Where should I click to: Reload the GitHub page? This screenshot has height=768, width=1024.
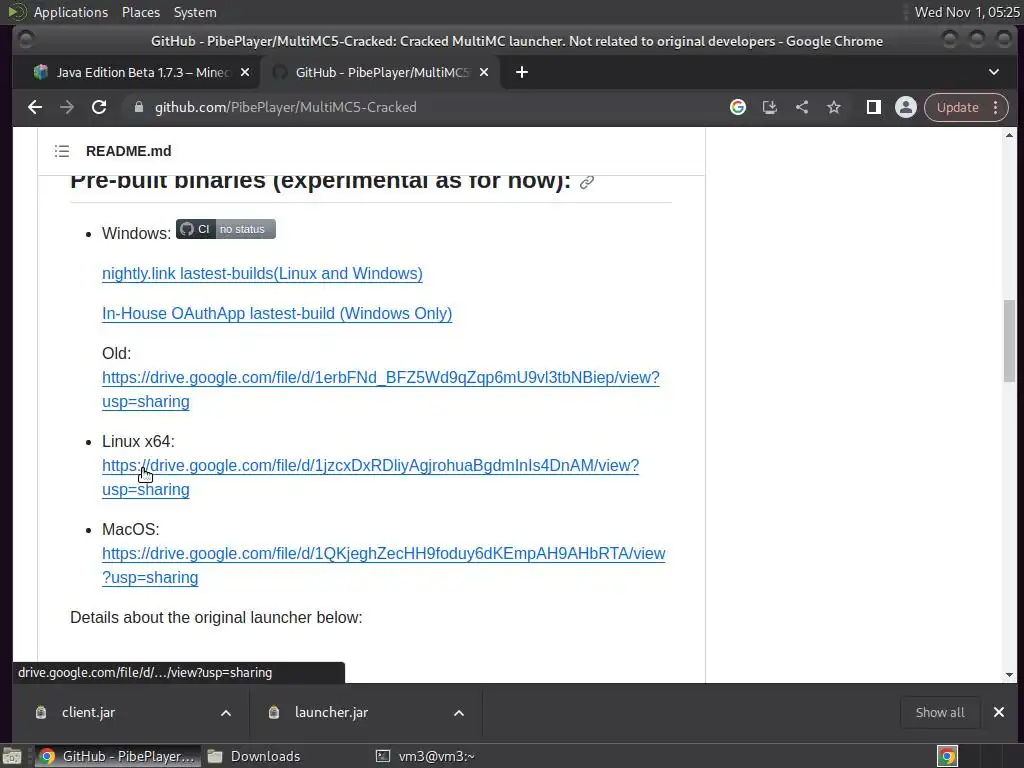click(99, 107)
